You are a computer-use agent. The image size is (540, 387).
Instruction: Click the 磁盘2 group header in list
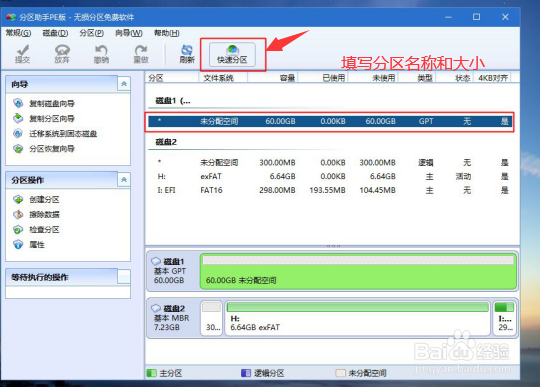pyautogui.click(x=166, y=142)
